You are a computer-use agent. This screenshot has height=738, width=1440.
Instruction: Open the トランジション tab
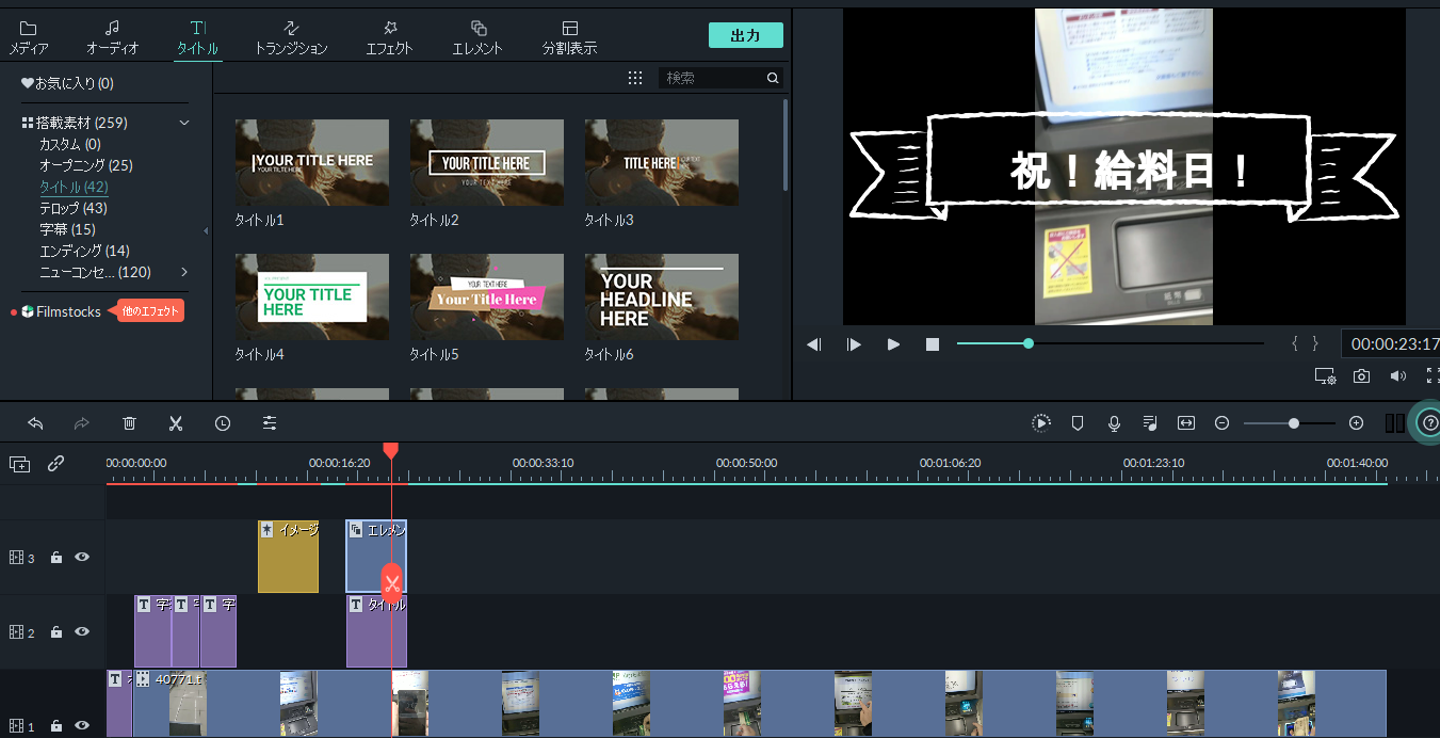(290, 37)
